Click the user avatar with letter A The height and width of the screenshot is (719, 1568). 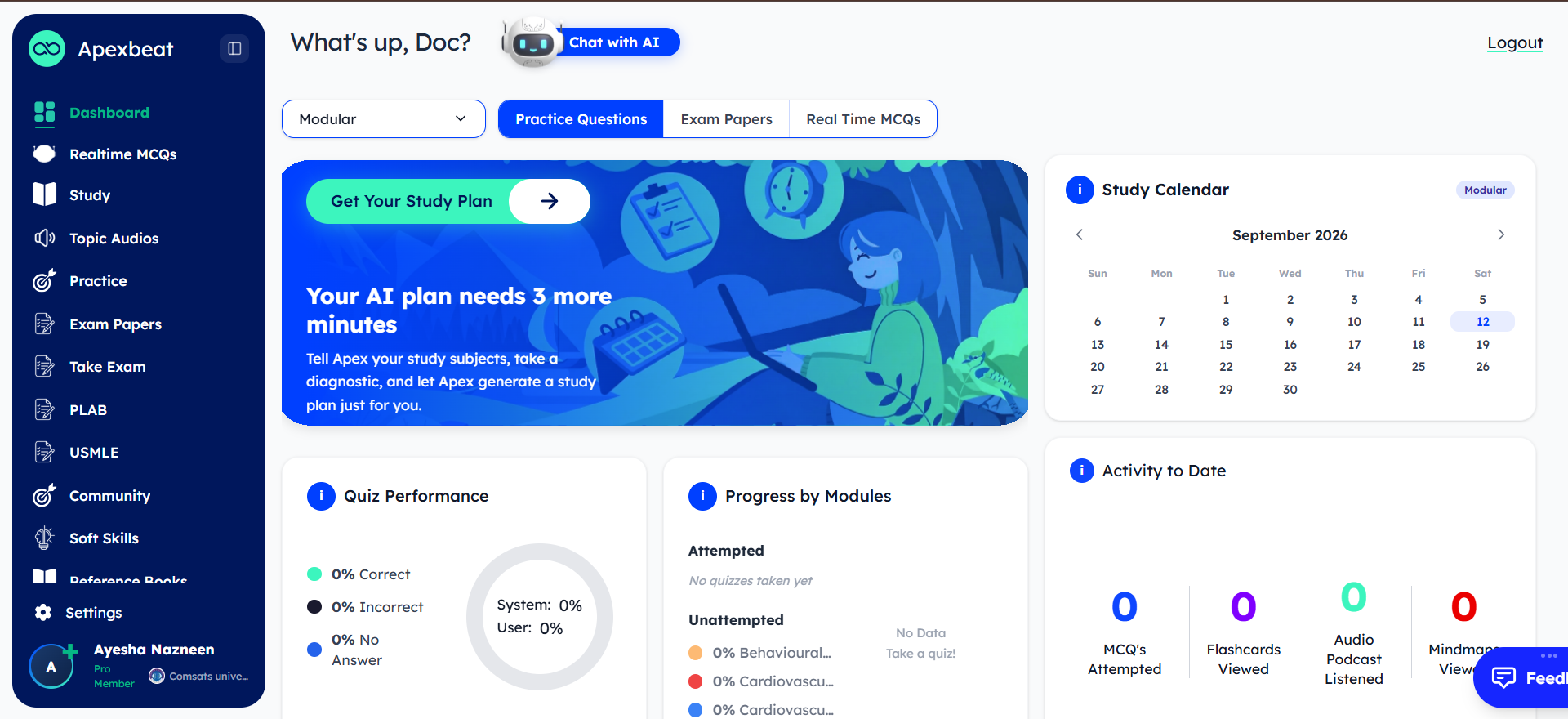(x=51, y=667)
